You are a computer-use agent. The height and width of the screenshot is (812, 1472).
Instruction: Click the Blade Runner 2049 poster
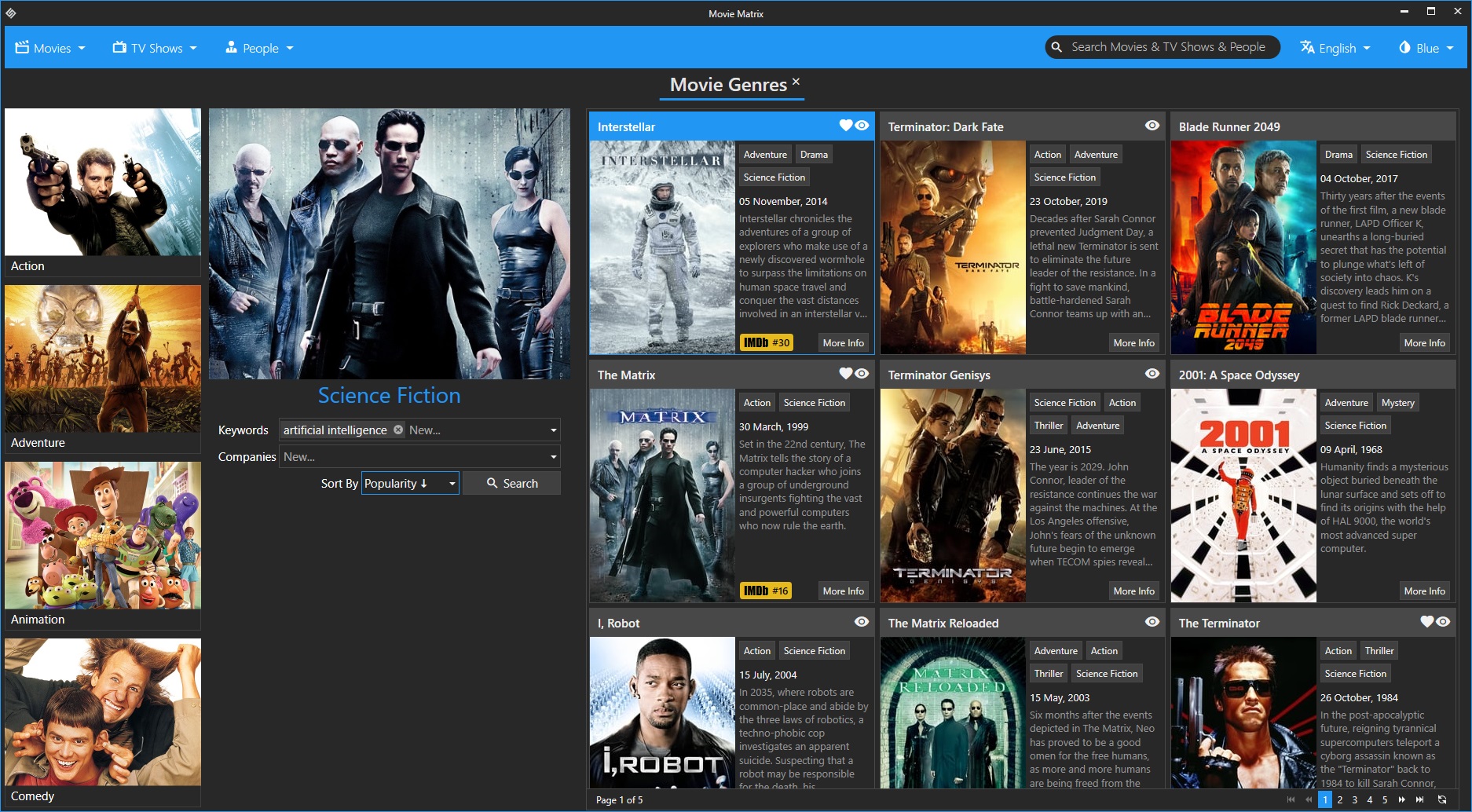[x=1243, y=247]
